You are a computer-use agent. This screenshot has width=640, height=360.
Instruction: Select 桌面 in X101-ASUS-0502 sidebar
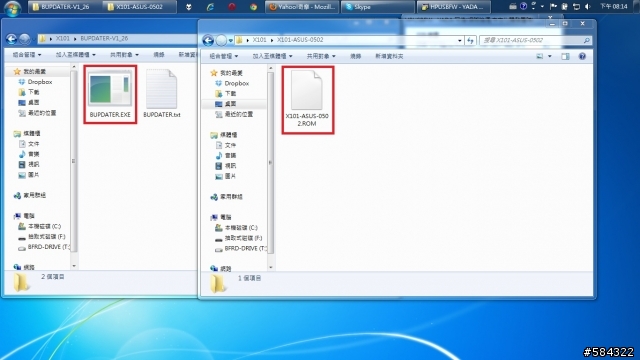[x=230, y=104]
